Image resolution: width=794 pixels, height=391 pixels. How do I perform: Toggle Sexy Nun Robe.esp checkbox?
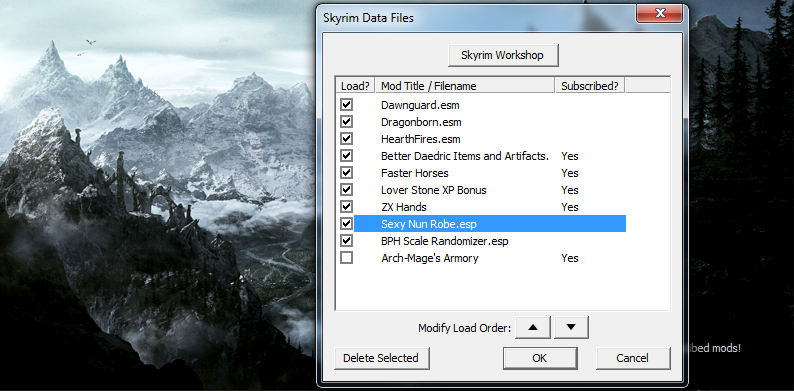pyautogui.click(x=347, y=223)
